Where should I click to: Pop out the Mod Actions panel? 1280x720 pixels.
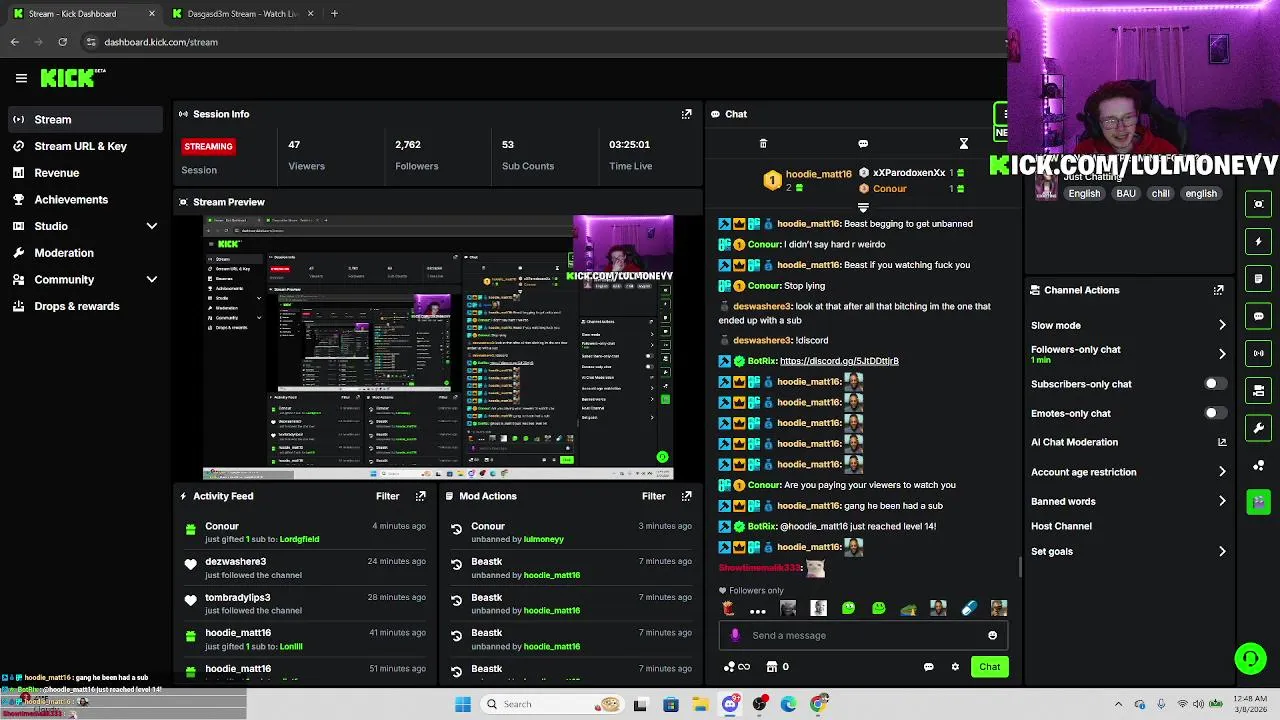pyautogui.click(x=686, y=496)
